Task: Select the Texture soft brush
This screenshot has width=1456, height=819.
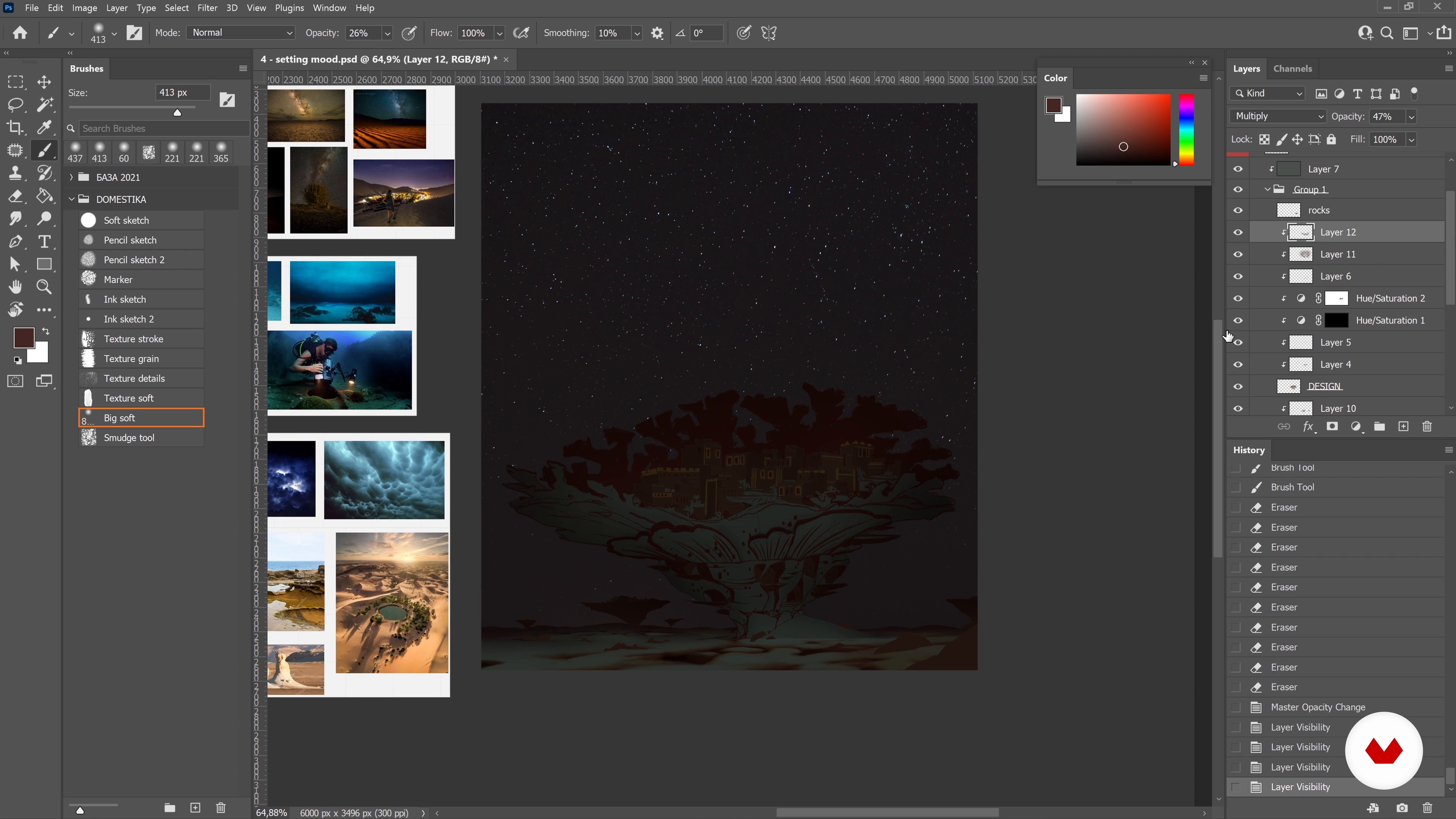Action: [141, 399]
